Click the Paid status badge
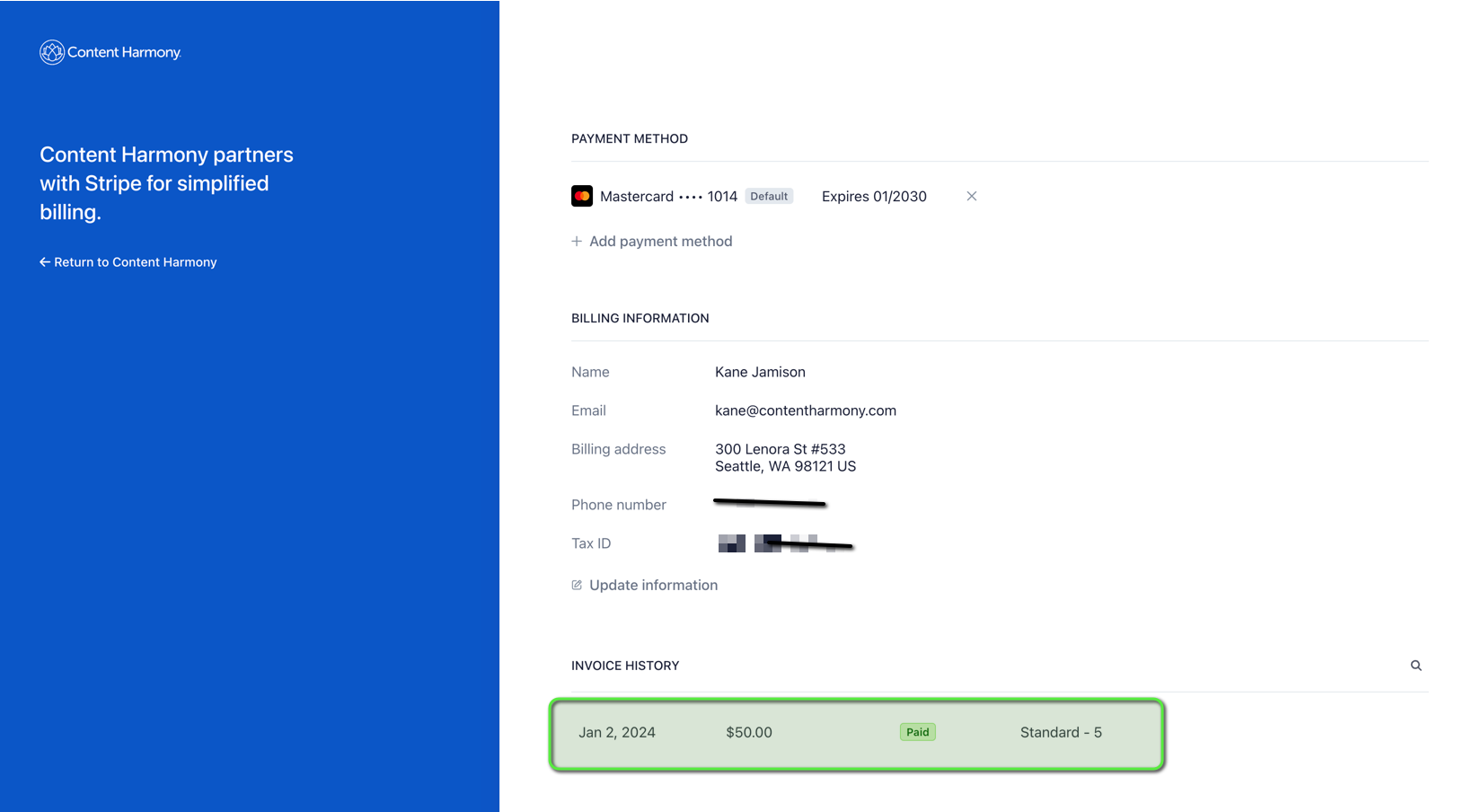The width and height of the screenshot is (1465, 812). (x=918, y=732)
